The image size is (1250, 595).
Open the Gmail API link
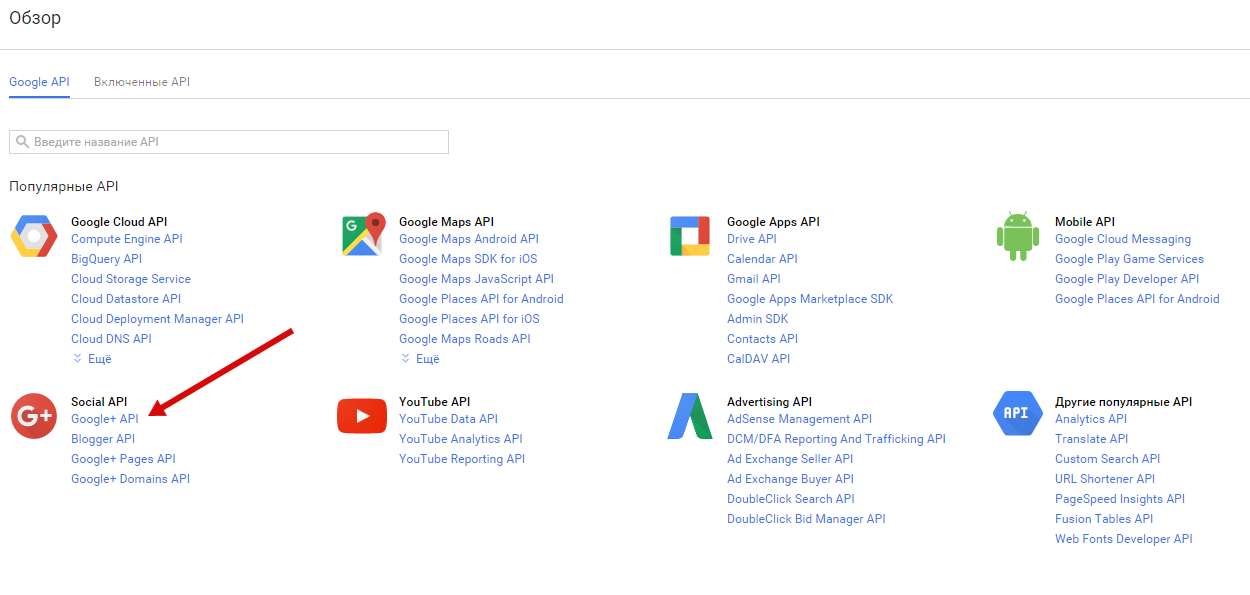(754, 279)
